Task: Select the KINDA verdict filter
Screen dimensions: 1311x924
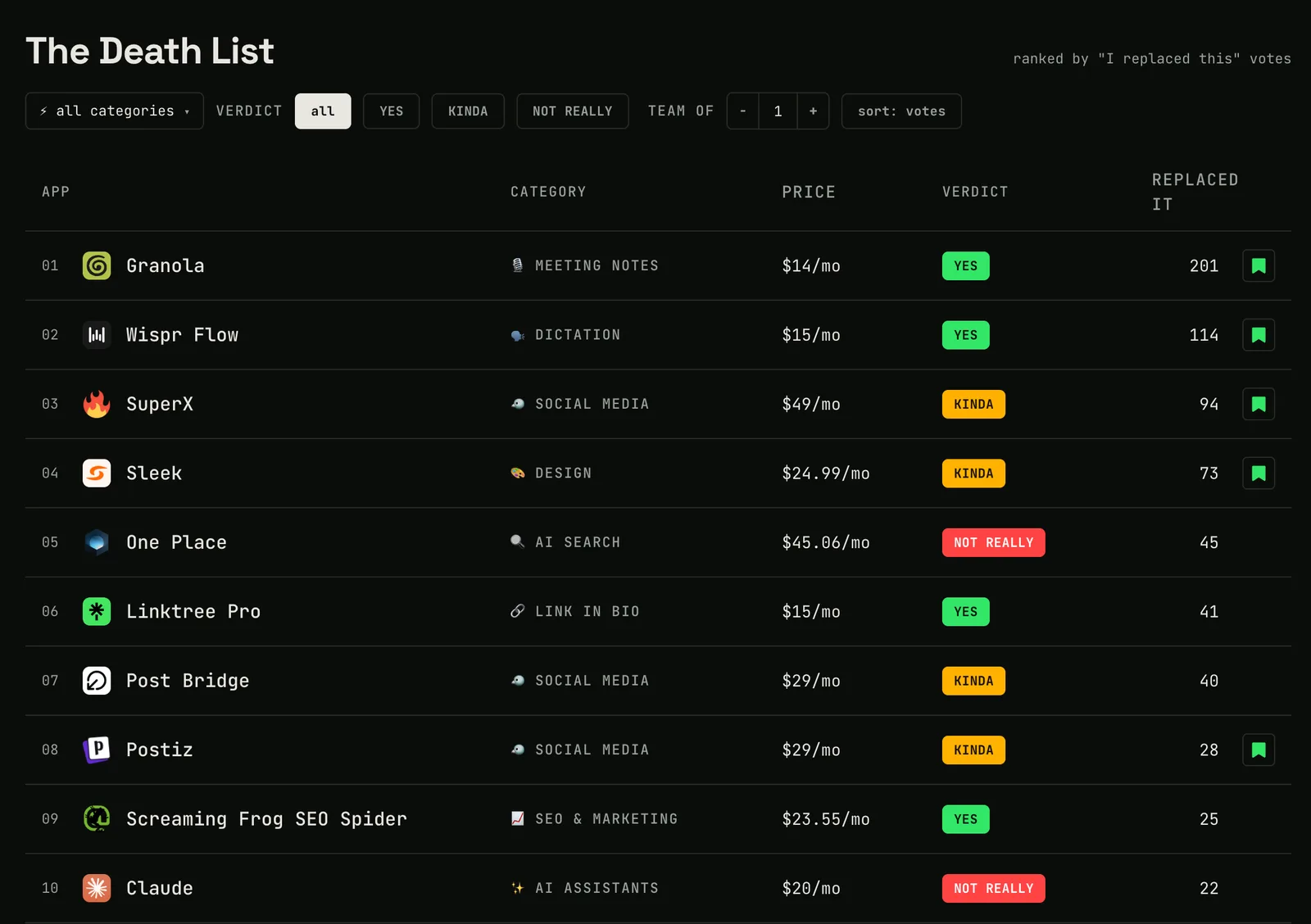Action: point(468,111)
